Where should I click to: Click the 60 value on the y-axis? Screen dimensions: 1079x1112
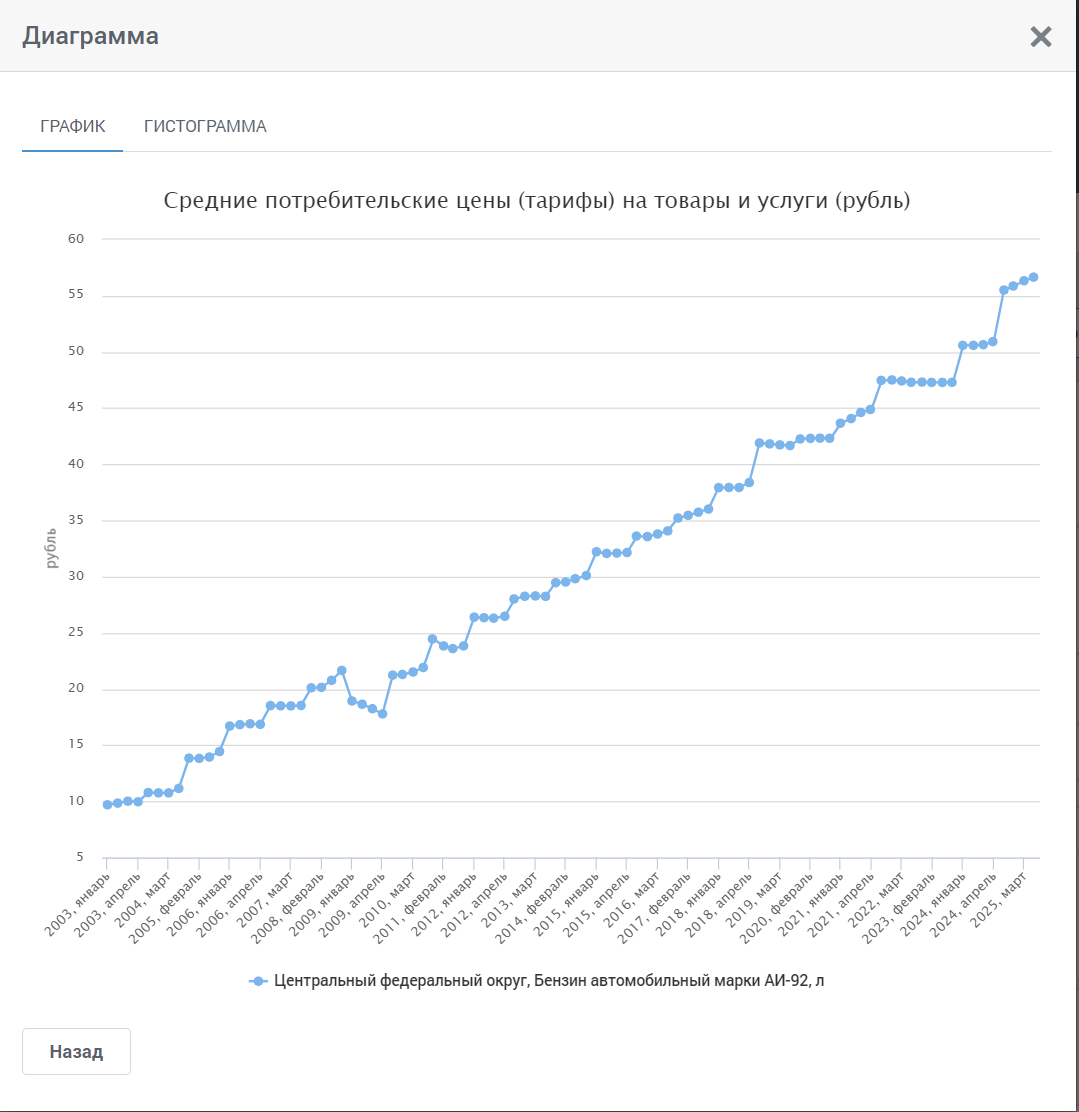click(76, 239)
